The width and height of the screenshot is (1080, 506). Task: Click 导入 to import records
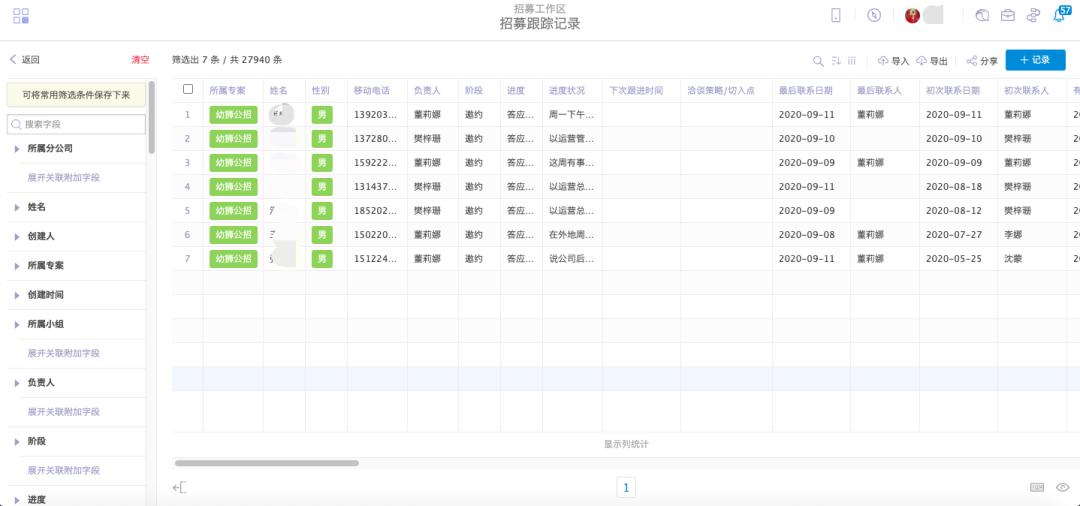tap(893, 61)
